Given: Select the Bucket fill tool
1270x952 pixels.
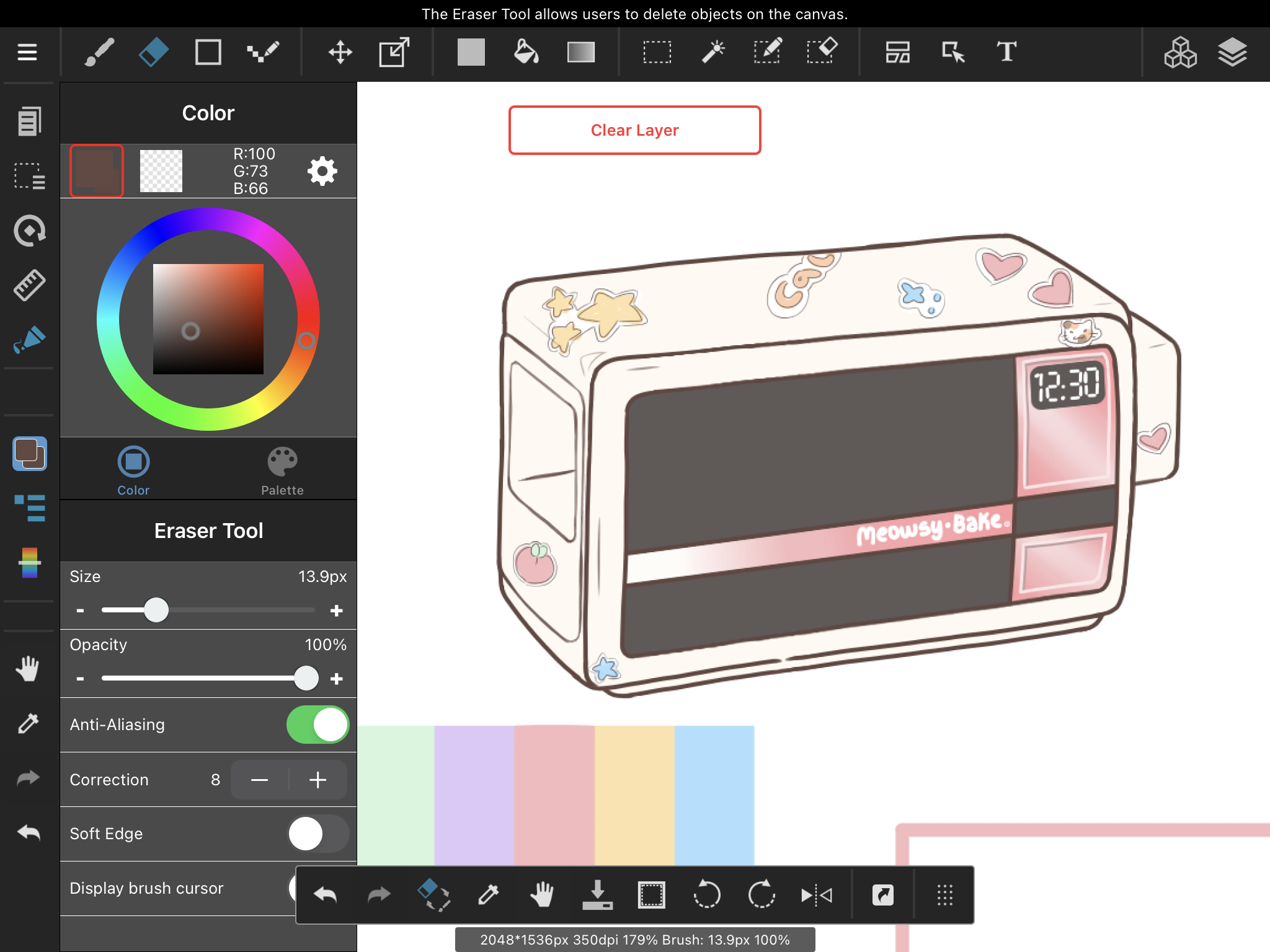Looking at the screenshot, I should click(x=526, y=52).
